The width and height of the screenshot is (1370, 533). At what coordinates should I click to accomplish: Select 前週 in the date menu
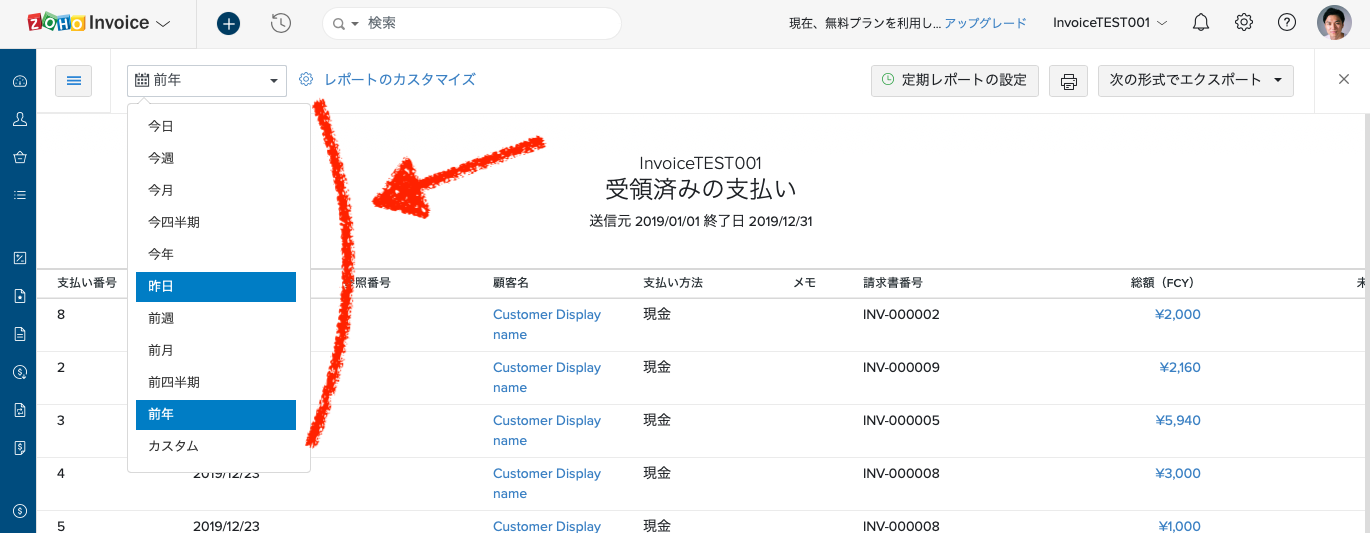216,318
